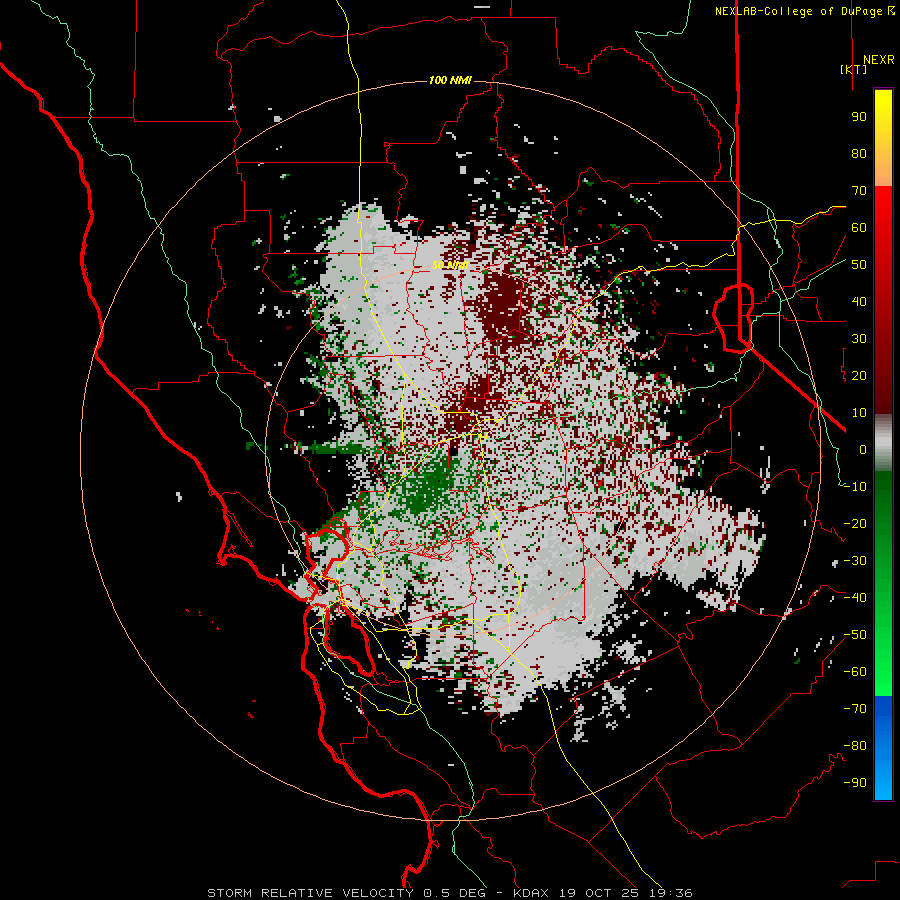Click the positive 20 scale value

[x=859, y=375]
